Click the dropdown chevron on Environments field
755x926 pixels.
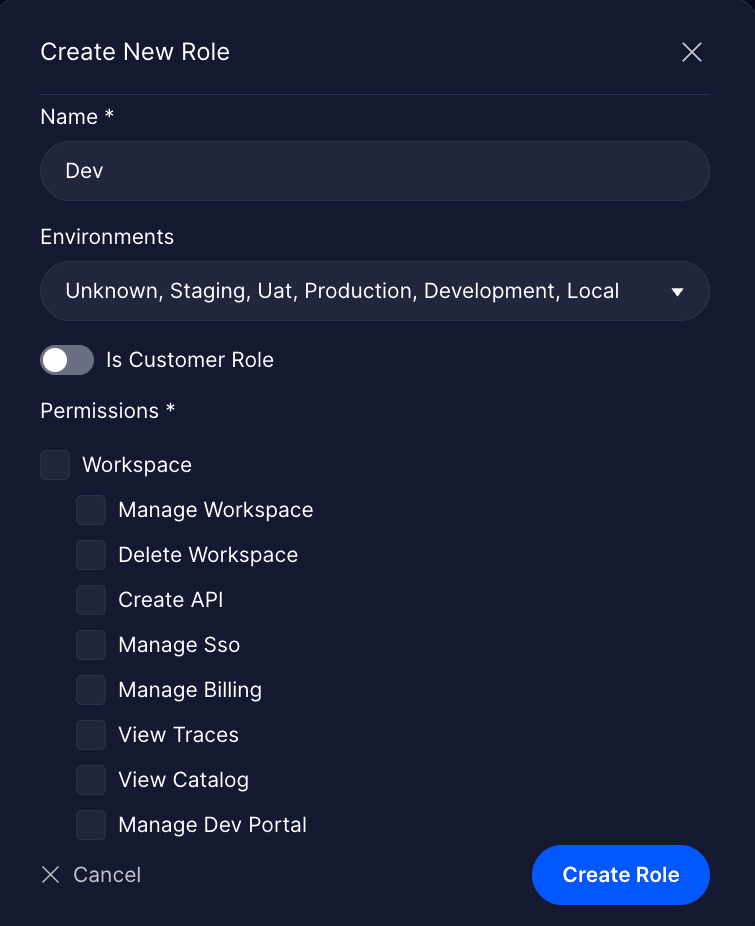coord(678,291)
